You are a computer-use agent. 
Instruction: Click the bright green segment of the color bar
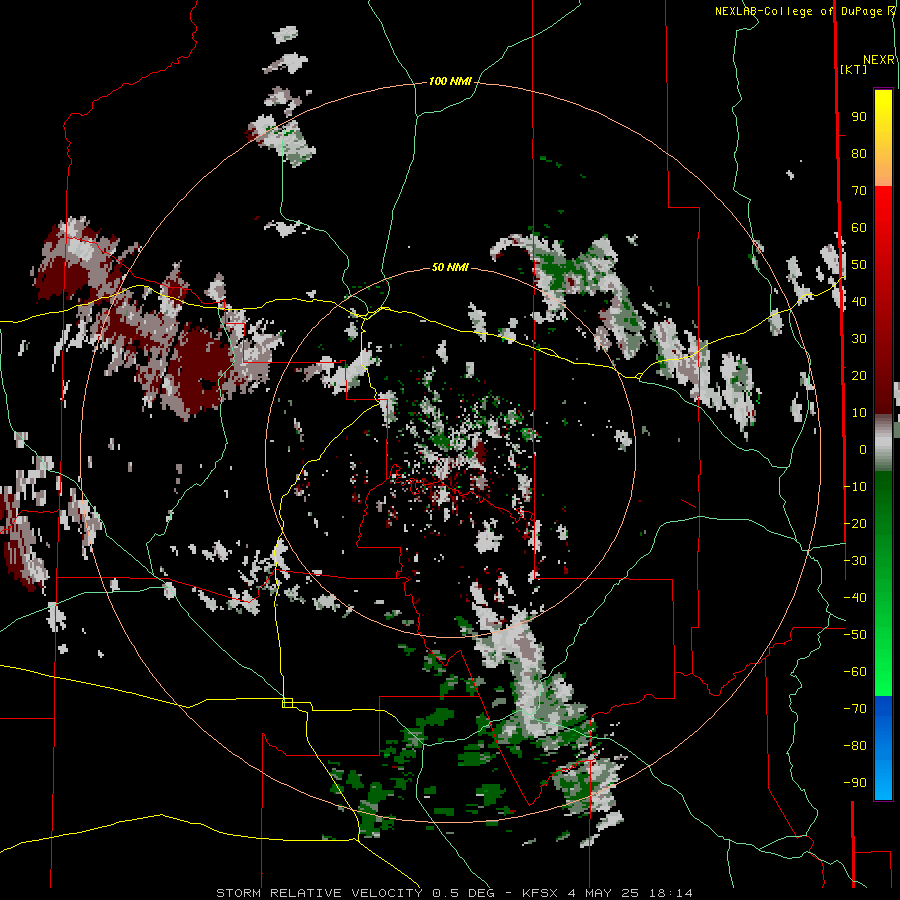click(883, 660)
